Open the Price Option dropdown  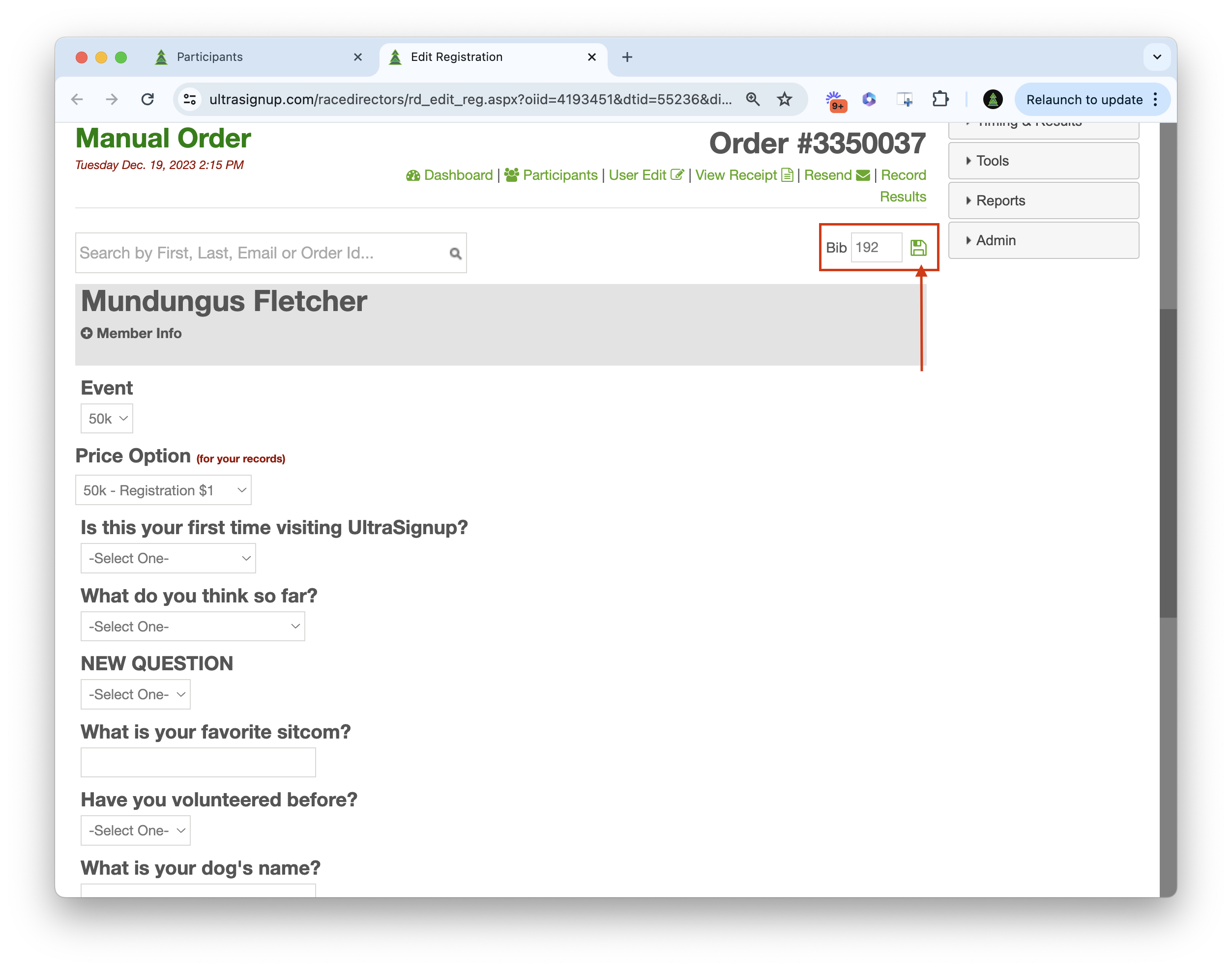(x=163, y=490)
